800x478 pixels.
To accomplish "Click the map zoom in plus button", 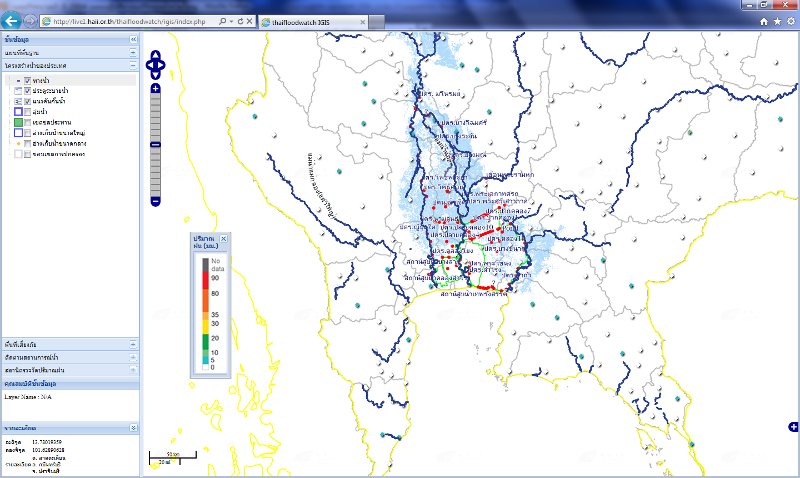I will pyautogui.click(x=155, y=89).
